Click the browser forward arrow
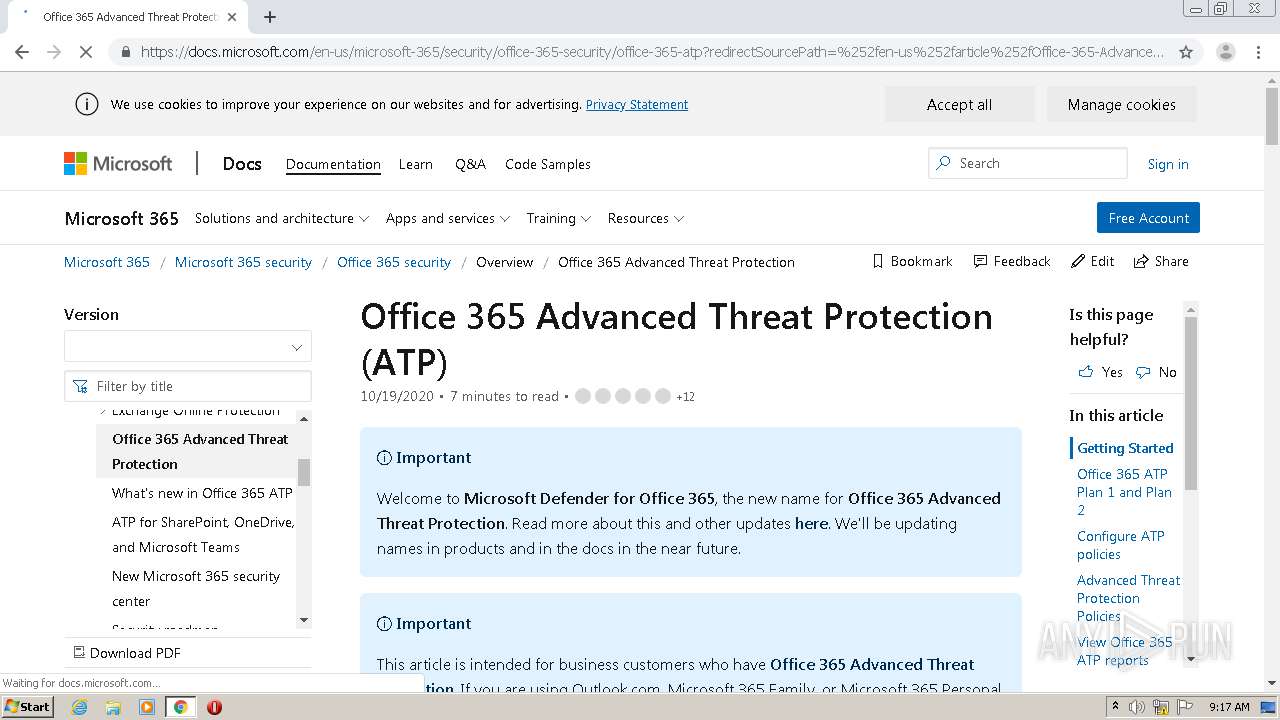The width and height of the screenshot is (1280, 720). coord(54,52)
